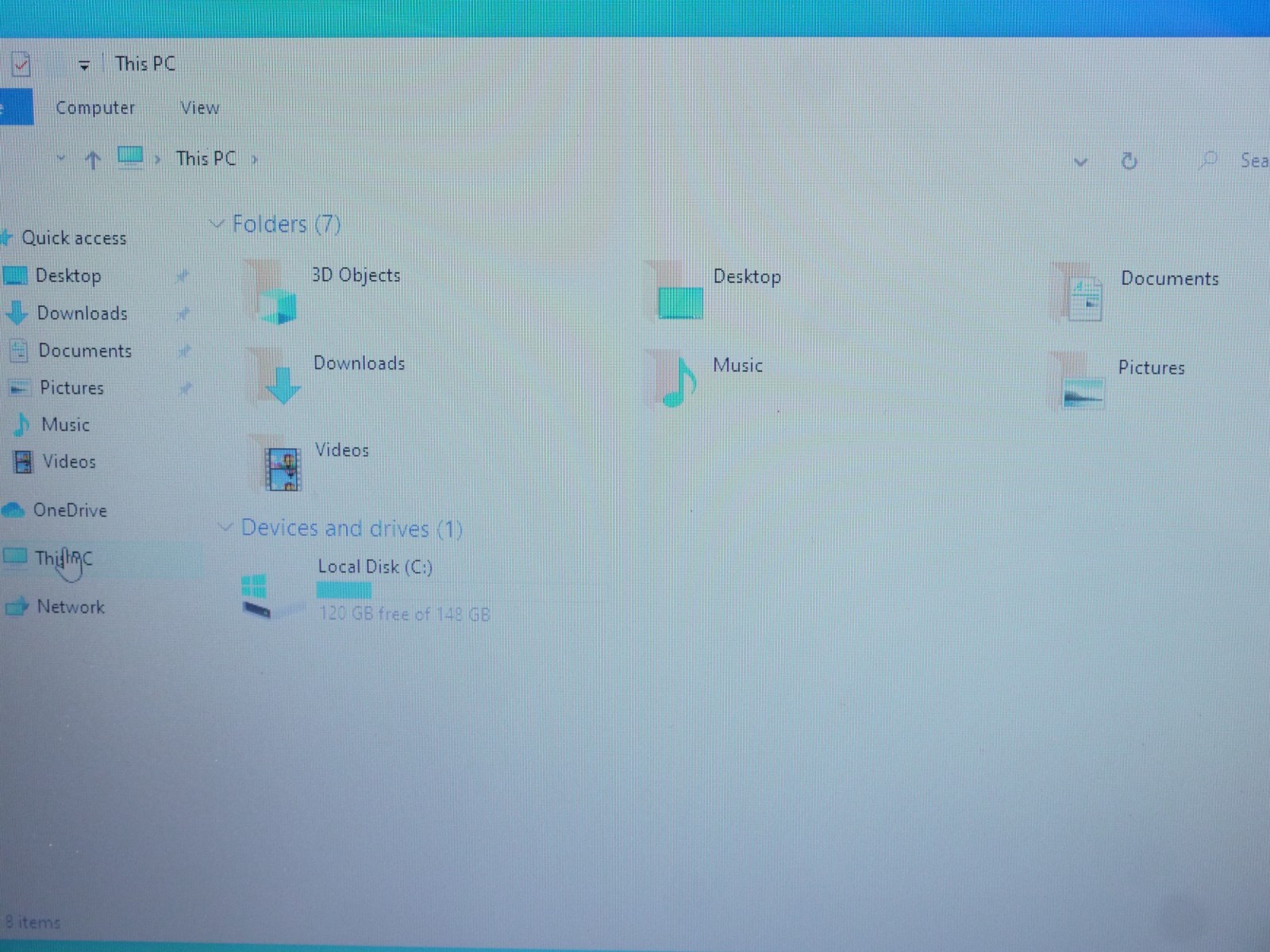Click the Properties checkmark icon in title bar
Viewport: 1270px width, 952px height.
tap(21, 63)
